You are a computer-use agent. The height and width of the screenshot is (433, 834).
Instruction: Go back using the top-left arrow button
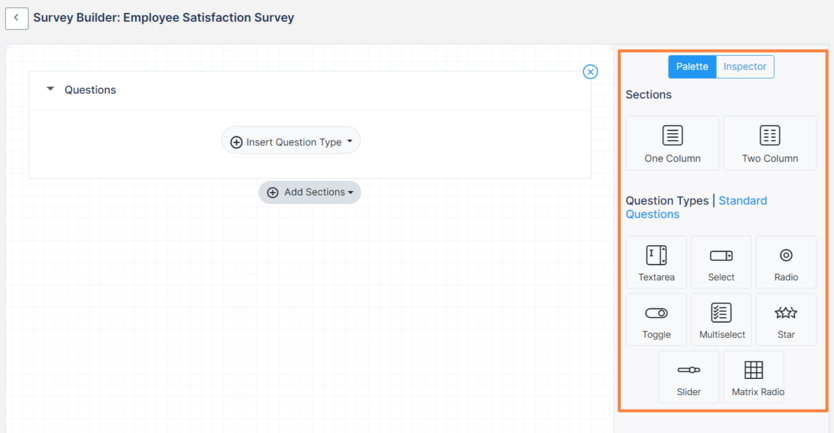pos(16,18)
